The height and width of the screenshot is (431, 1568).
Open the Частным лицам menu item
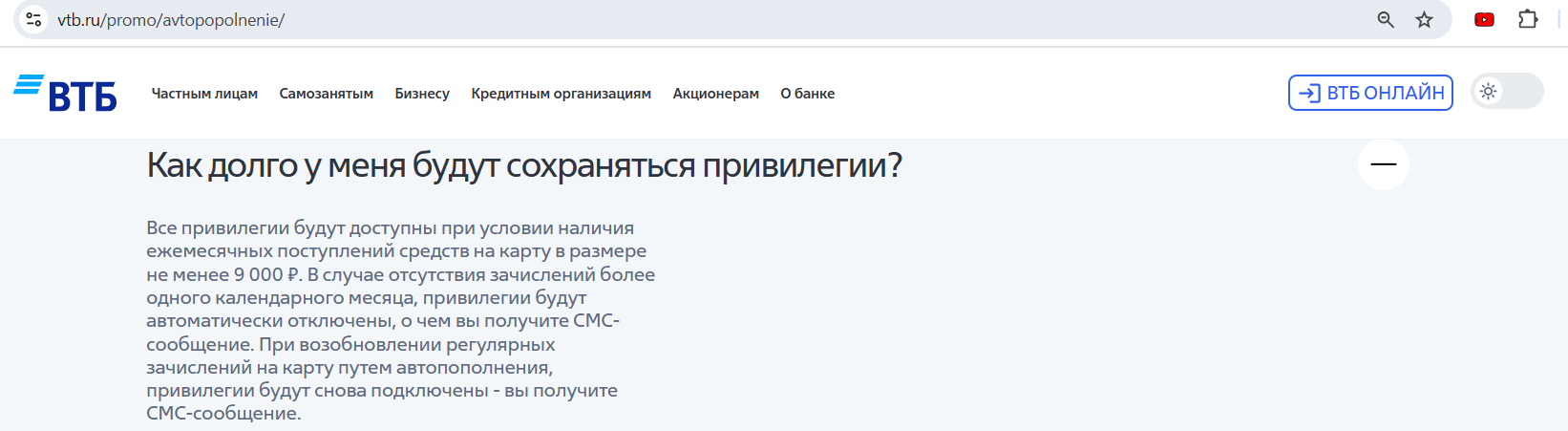pyautogui.click(x=204, y=94)
